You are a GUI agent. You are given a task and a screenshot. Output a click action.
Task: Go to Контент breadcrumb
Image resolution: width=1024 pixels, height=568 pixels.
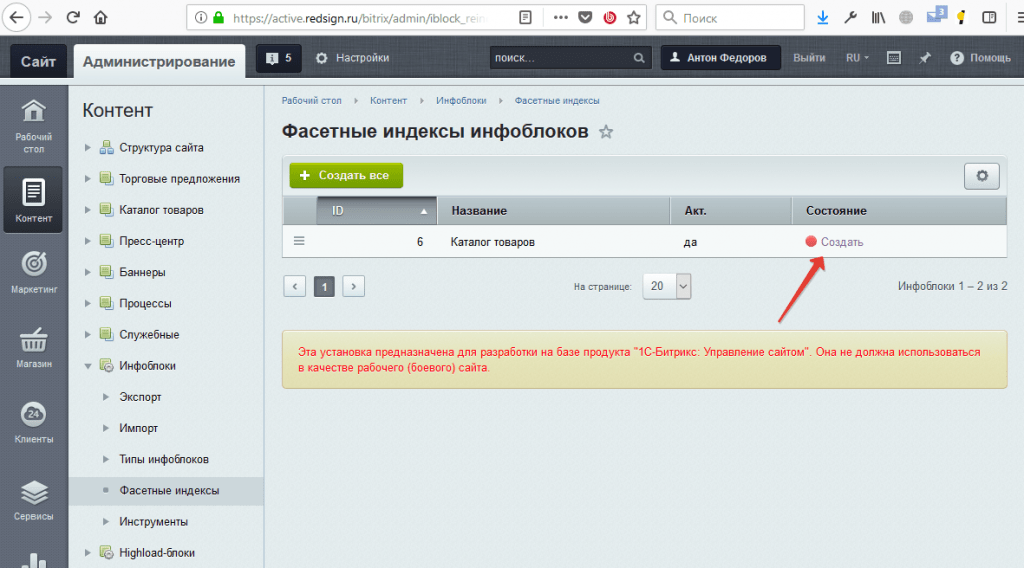(x=389, y=101)
